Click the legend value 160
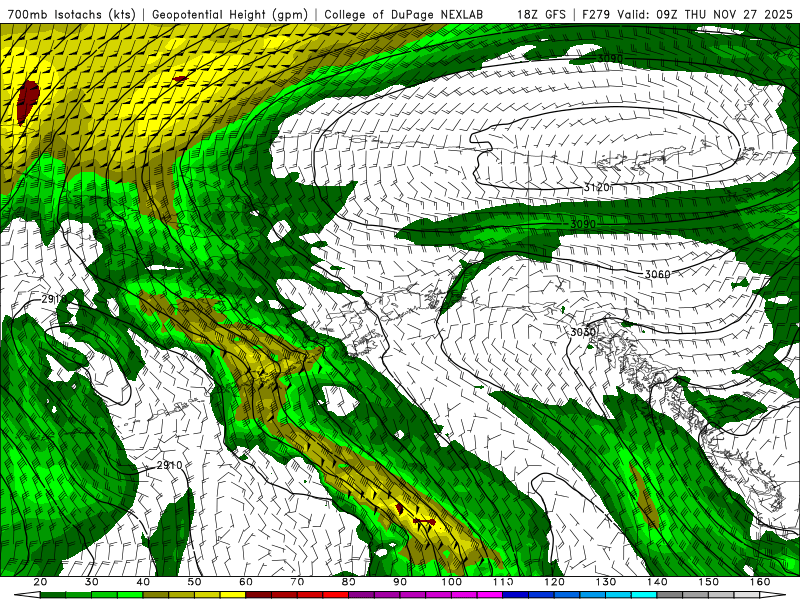The image size is (800, 600). [x=760, y=582]
